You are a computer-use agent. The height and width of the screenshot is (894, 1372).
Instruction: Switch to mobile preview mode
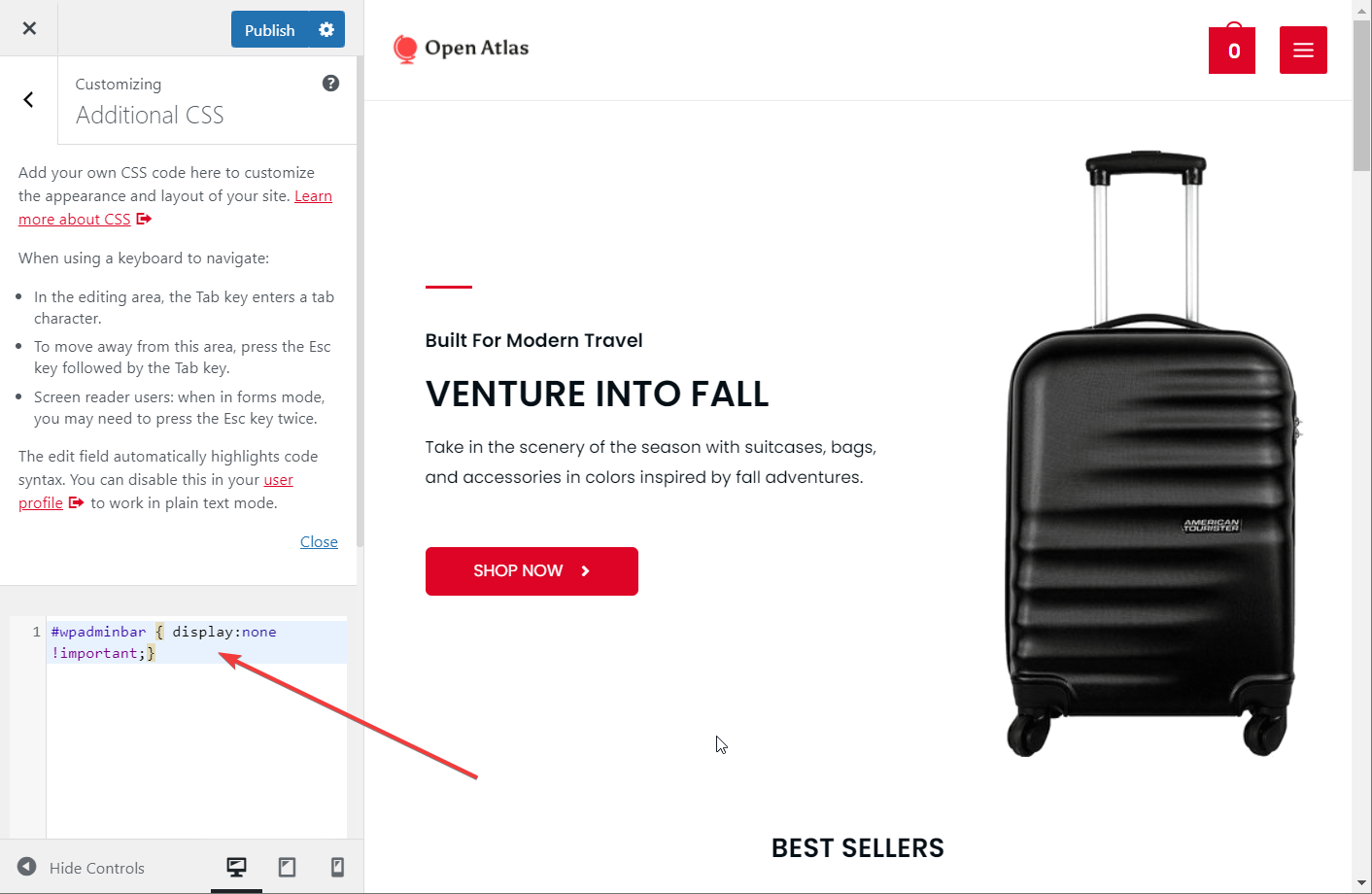coord(337,867)
